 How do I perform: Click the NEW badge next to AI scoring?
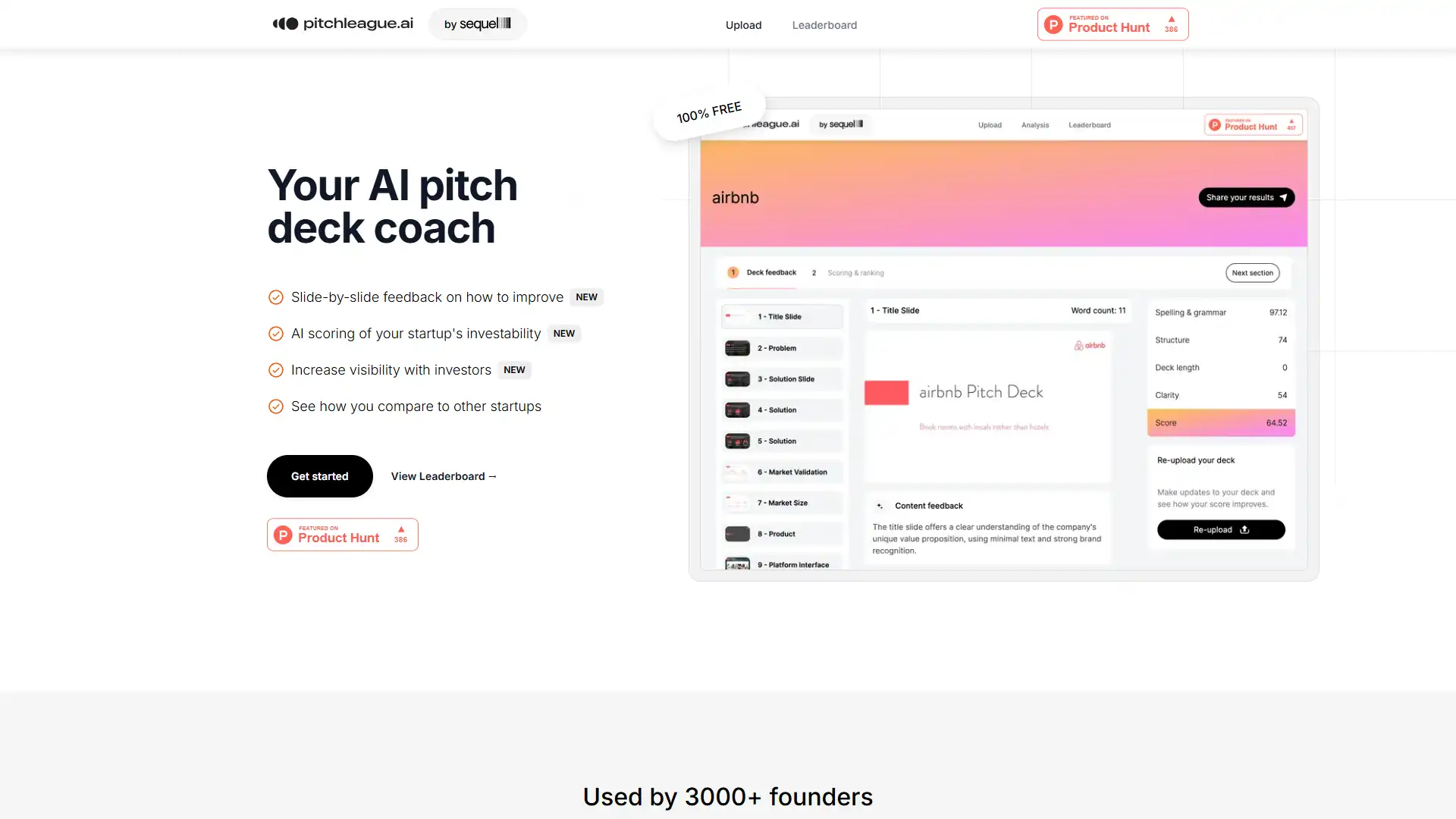(563, 333)
